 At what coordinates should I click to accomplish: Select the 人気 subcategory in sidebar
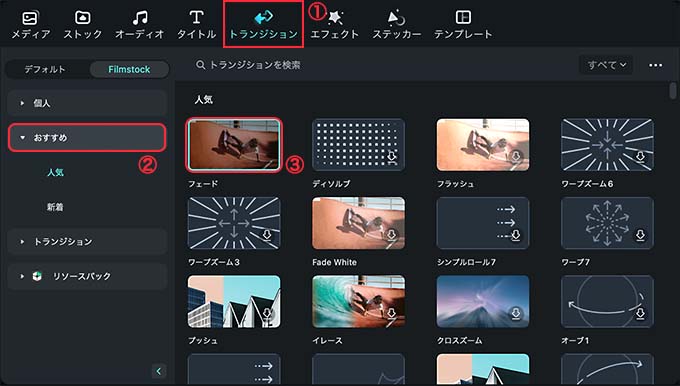coord(56,172)
